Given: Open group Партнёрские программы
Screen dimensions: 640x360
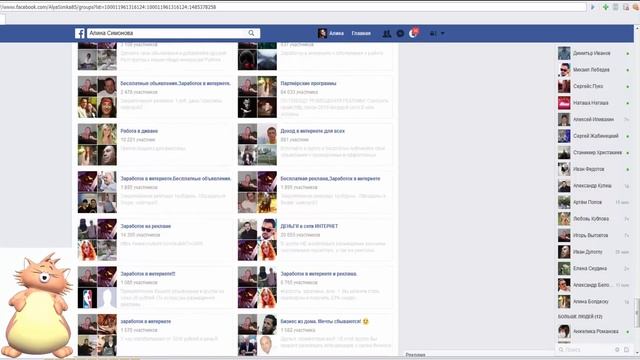Looking at the screenshot, I should (308, 83).
